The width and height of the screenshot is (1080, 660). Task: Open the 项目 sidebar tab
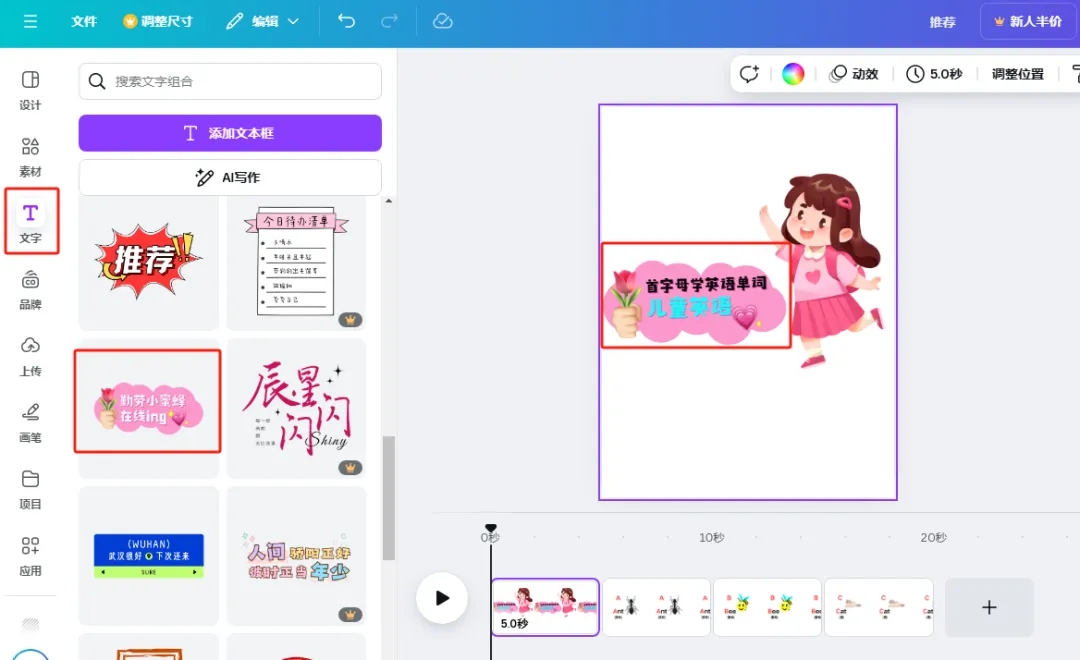30,489
